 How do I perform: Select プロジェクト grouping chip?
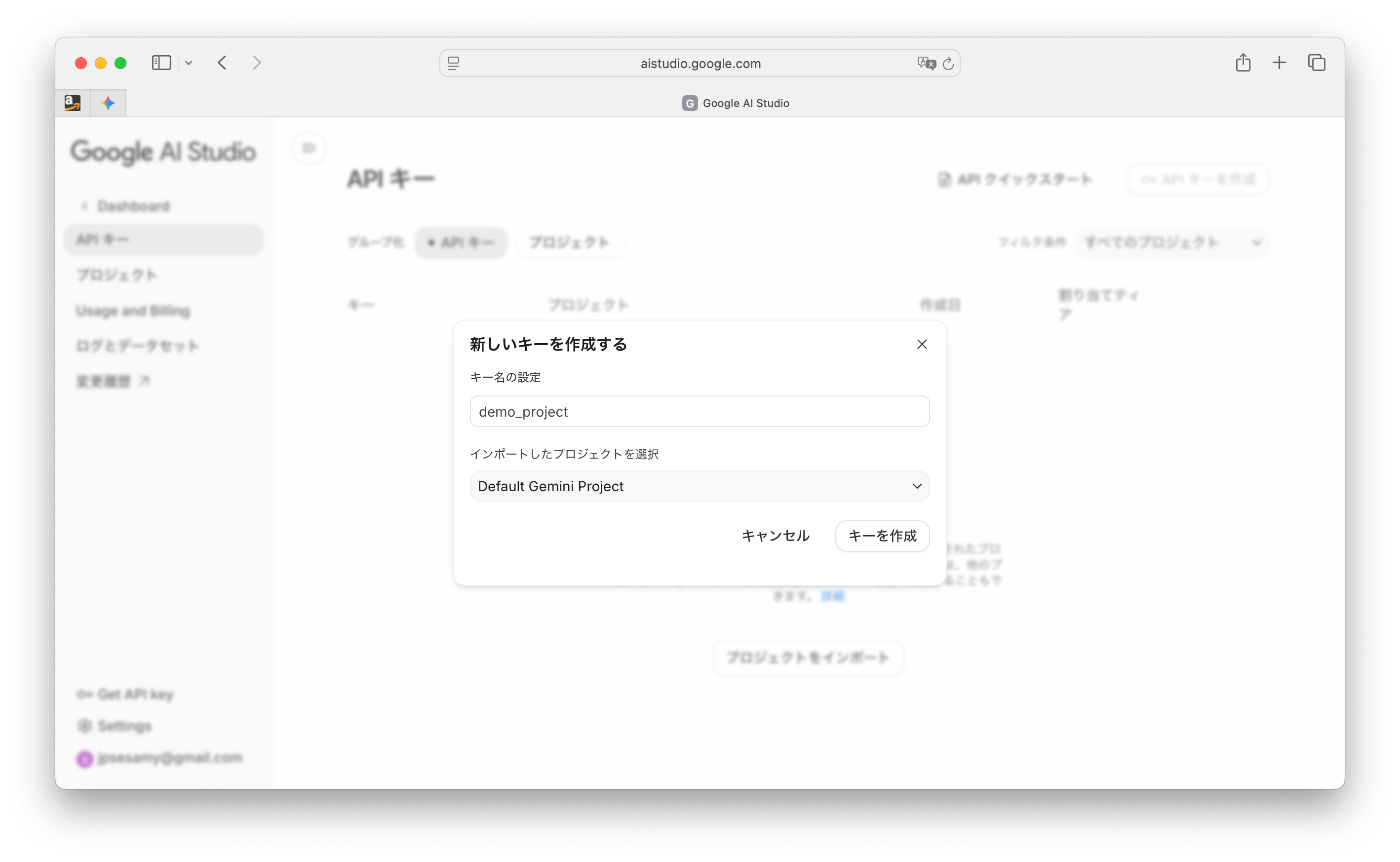[x=570, y=243]
